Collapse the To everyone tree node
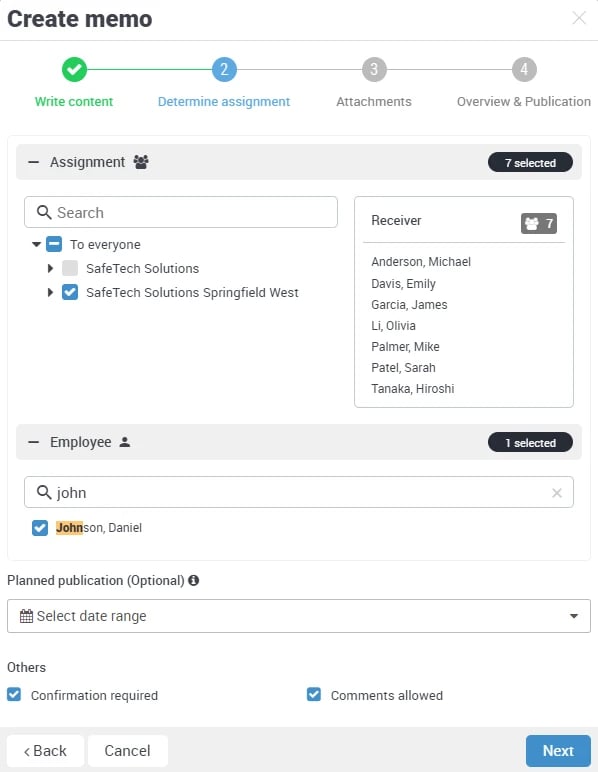This screenshot has width=598, height=772. click(x=36, y=244)
